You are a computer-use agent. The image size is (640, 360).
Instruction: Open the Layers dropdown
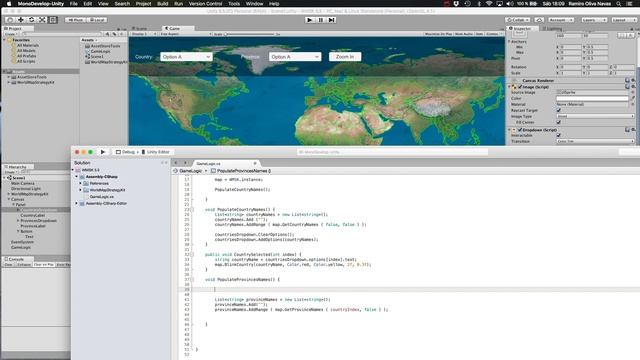point(594,20)
